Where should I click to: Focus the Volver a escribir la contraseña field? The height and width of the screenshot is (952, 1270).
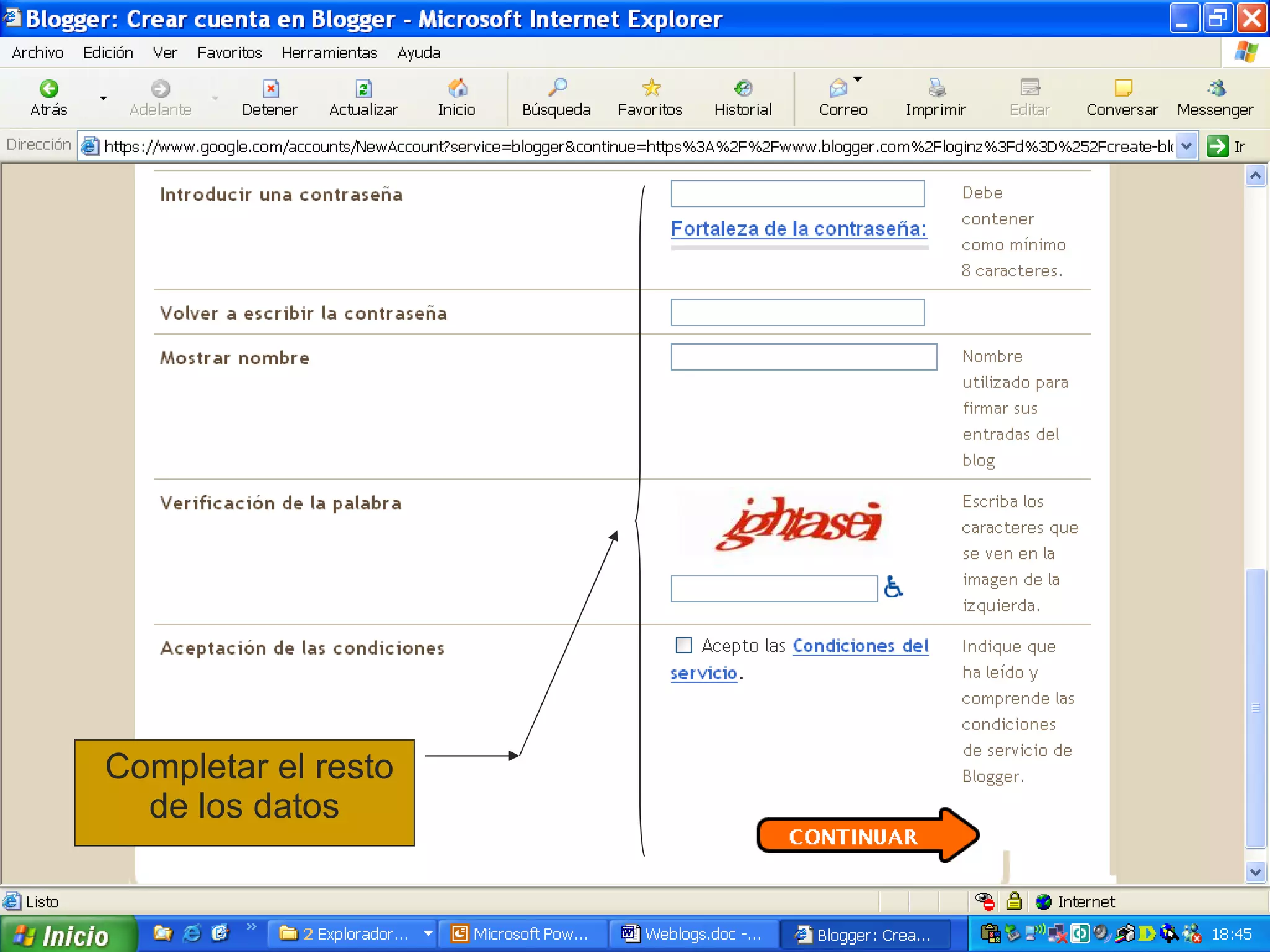pyautogui.click(x=797, y=312)
